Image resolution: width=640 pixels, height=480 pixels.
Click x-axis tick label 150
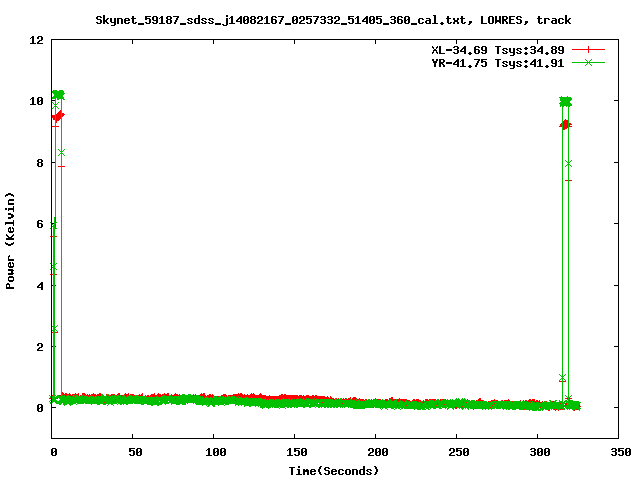296,452
